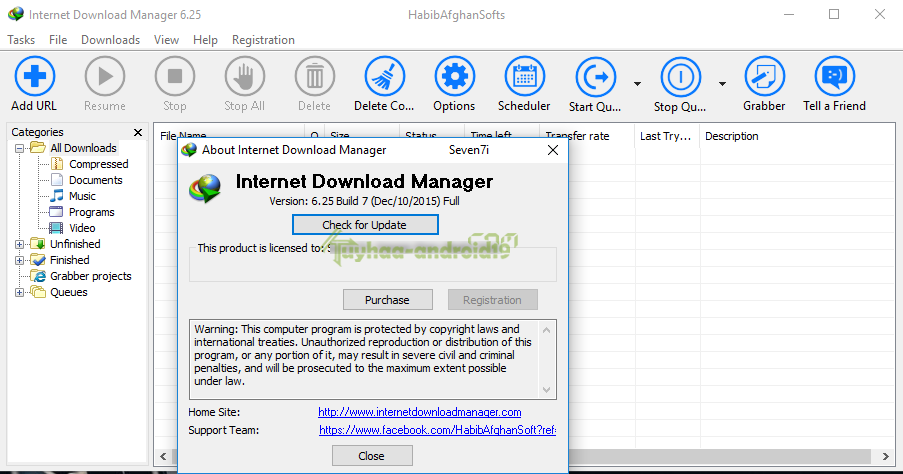The height and width of the screenshot is (474, 903).
Task: Open Start Queue dropdown arrow
Action: click(x=637, y=84)
